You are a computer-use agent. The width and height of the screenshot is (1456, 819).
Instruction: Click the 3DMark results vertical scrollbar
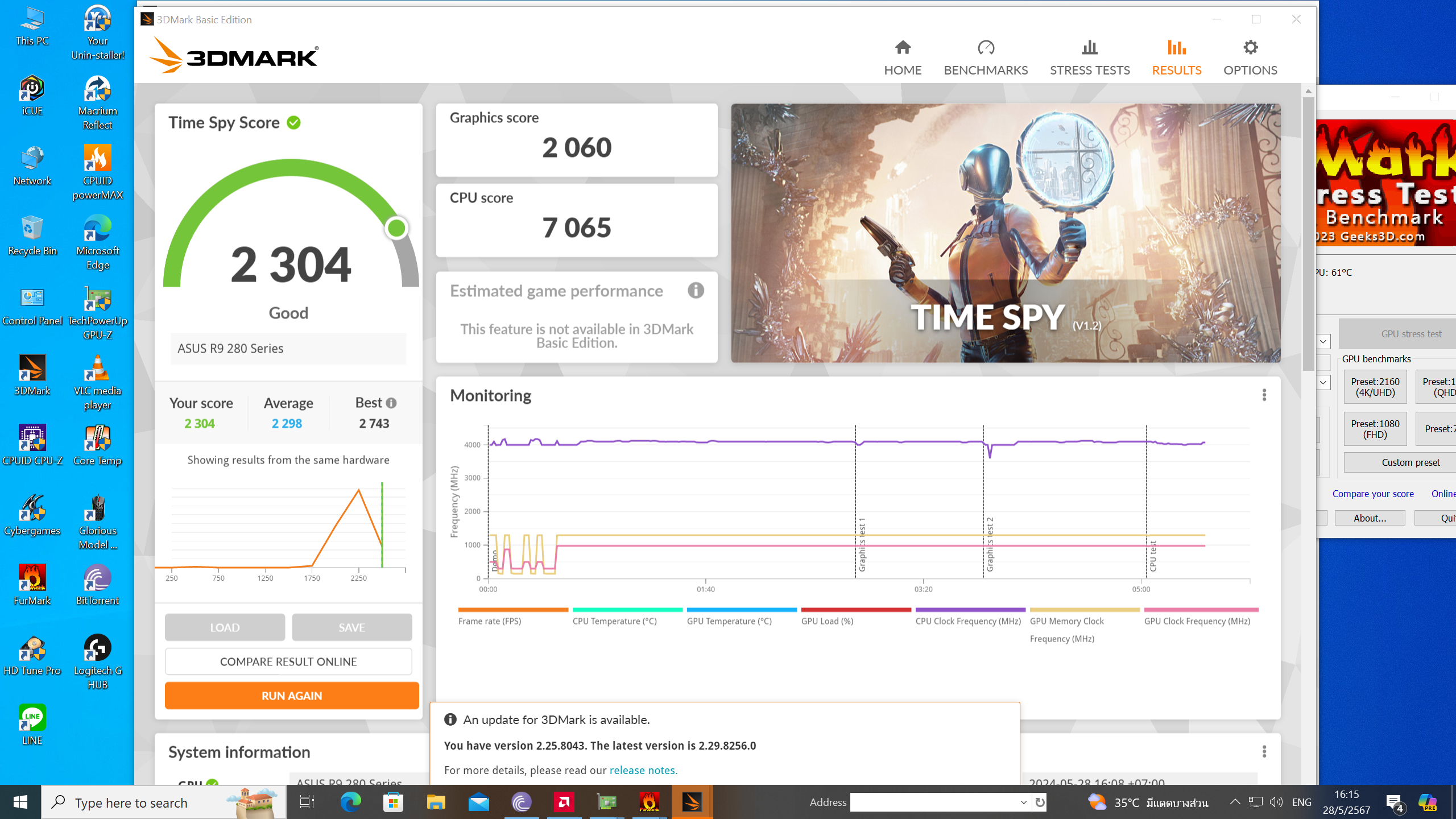click(x=1308, y=233)
